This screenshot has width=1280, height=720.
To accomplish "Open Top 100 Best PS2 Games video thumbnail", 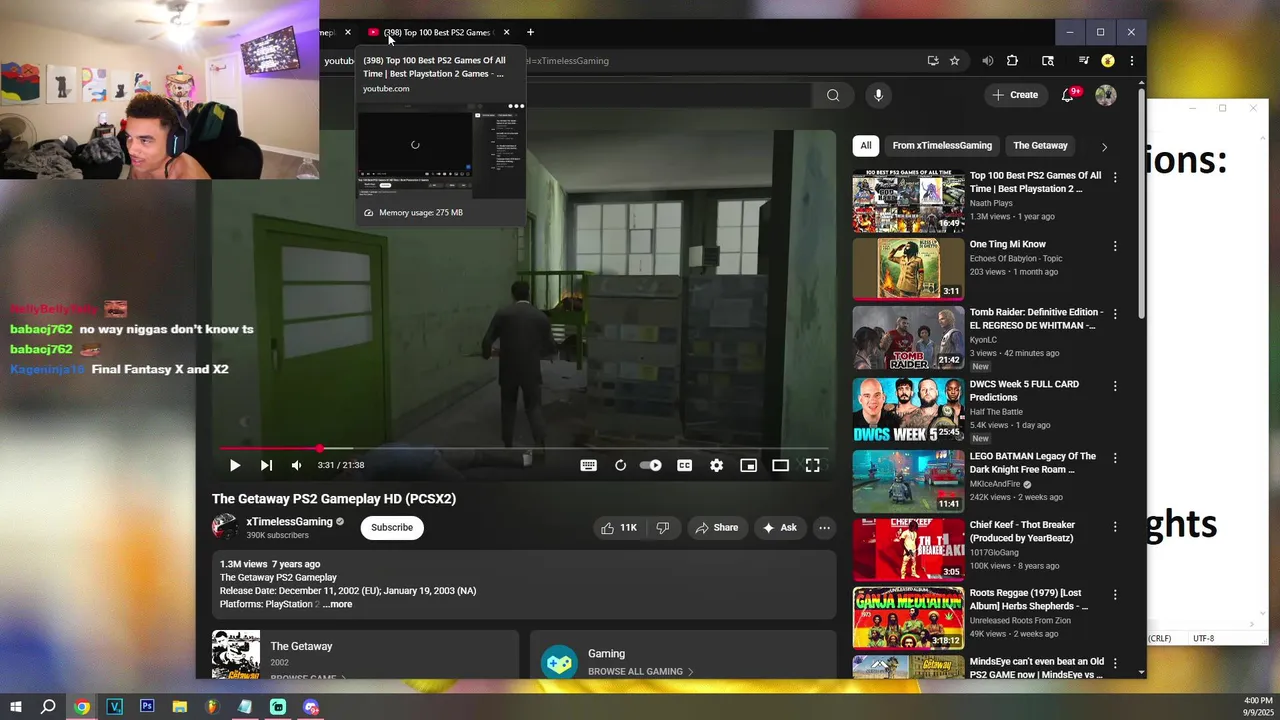I will point(909,202).
